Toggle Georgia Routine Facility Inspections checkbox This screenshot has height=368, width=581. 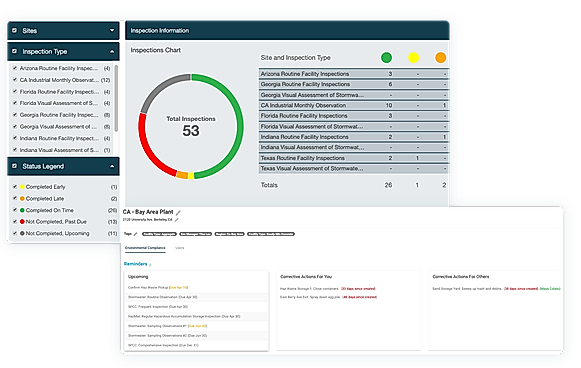15,115
